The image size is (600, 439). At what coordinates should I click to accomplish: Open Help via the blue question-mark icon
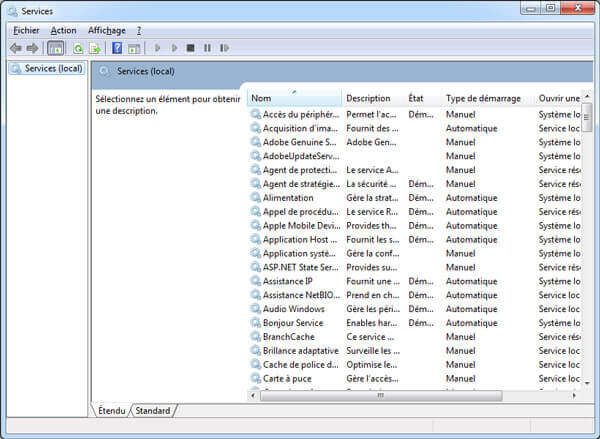tap(118, 48)
